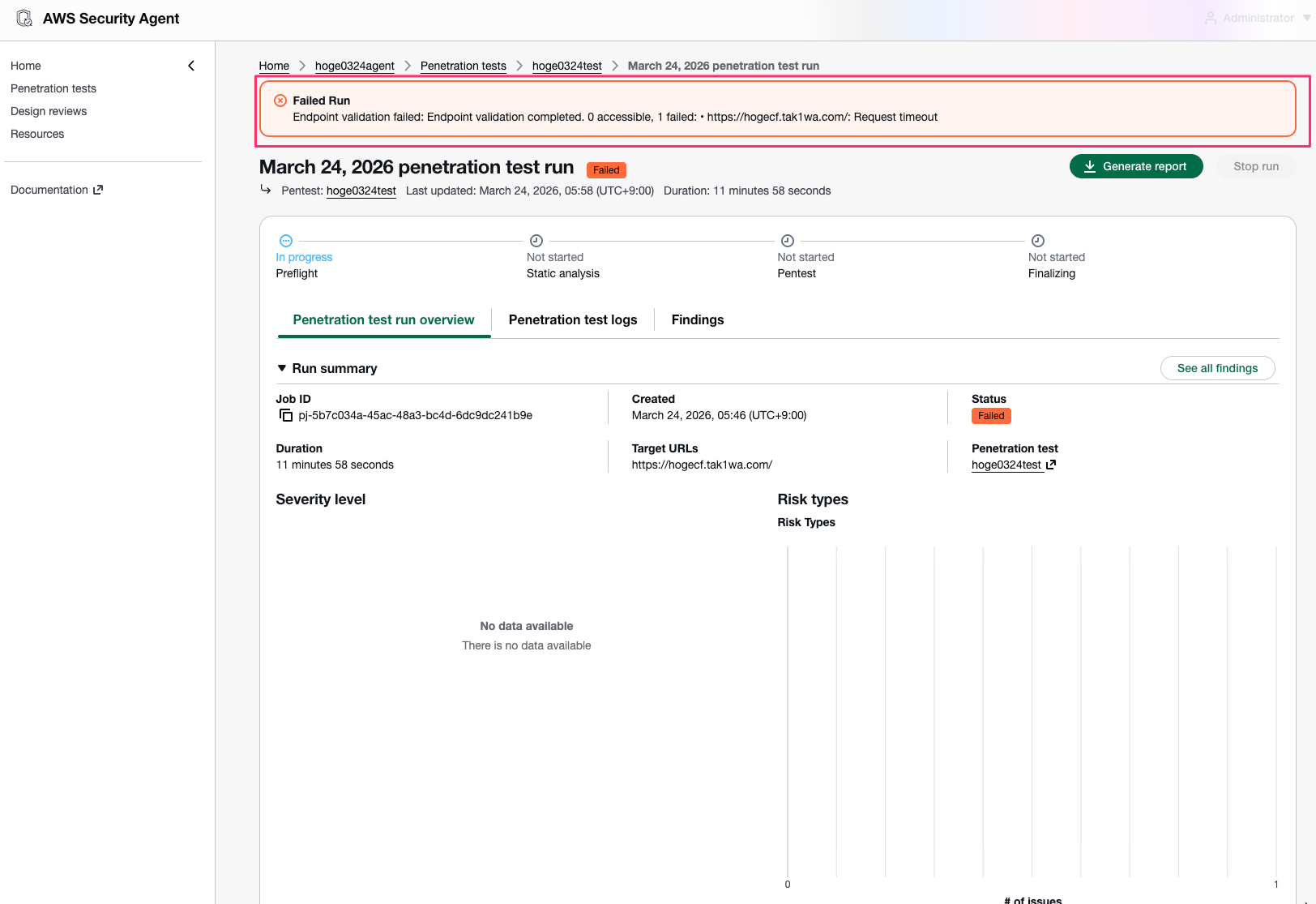Open the Administrator user dropdown
The image size is (1316, 904).
(1257, 18)
